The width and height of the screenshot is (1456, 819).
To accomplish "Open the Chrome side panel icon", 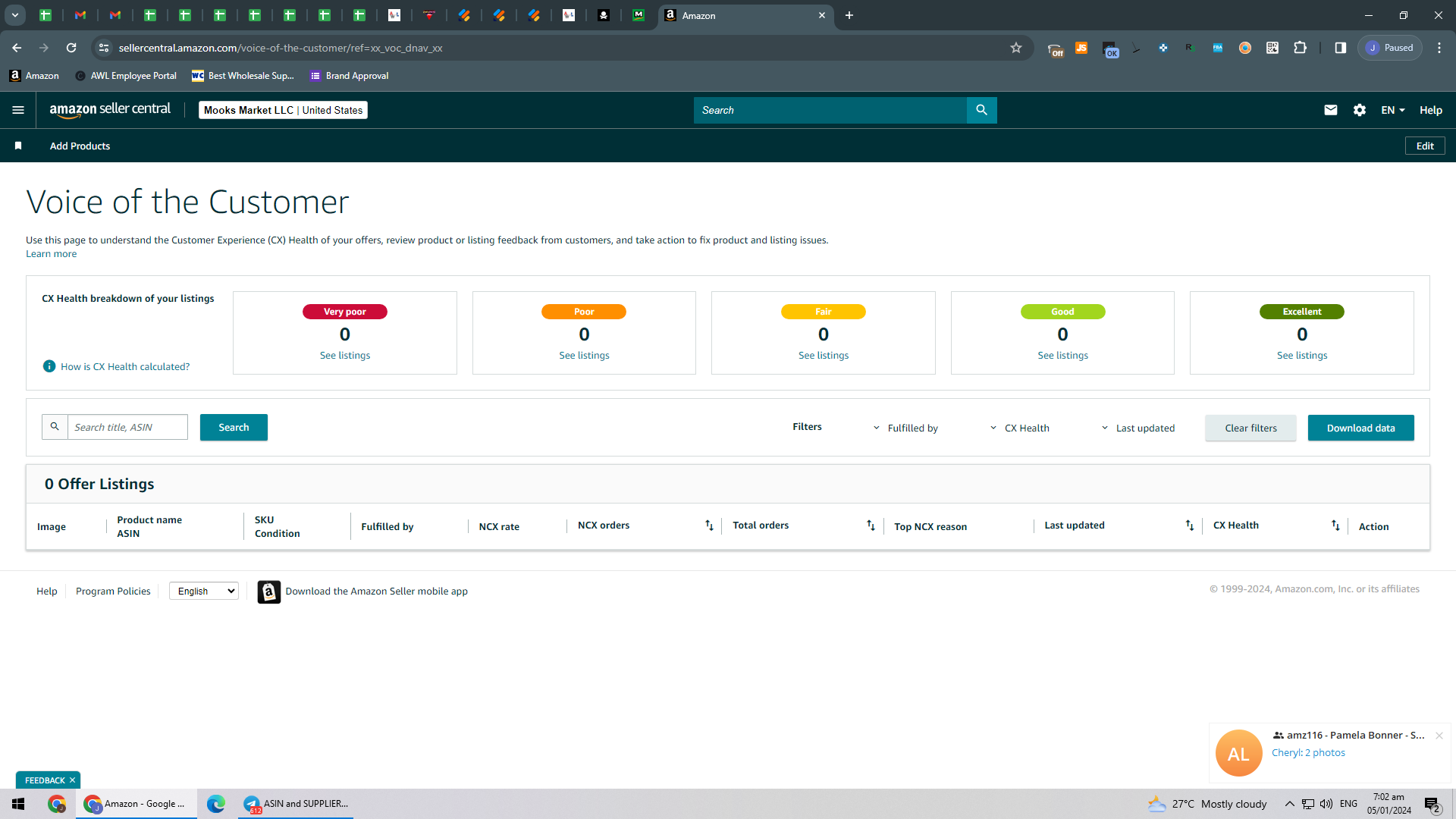I will 1341,48.
